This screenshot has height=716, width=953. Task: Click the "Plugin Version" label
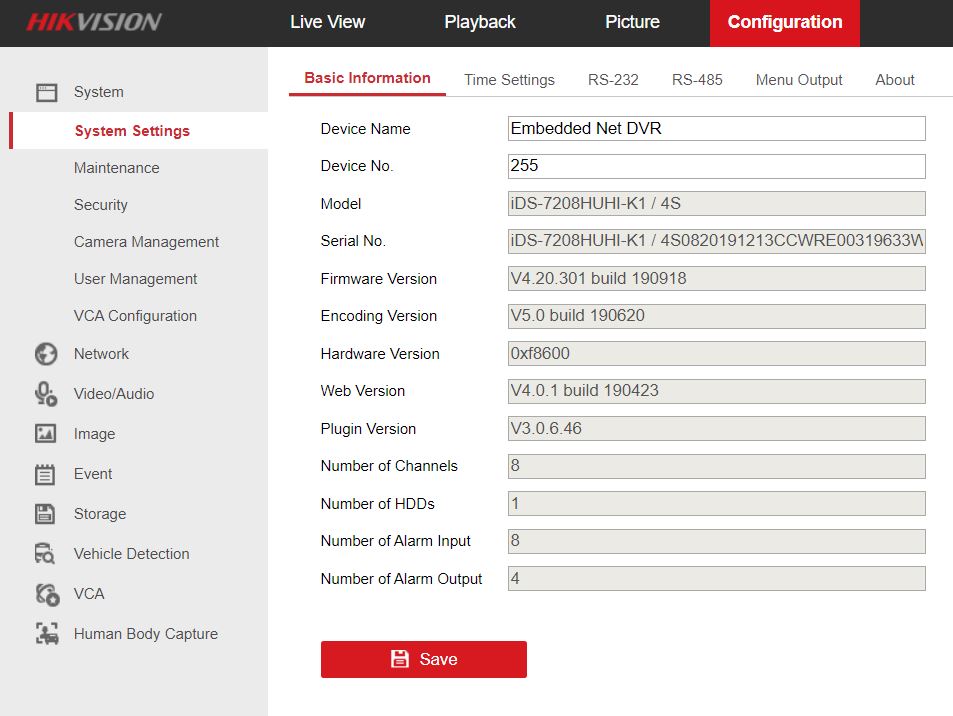(368, 429)
